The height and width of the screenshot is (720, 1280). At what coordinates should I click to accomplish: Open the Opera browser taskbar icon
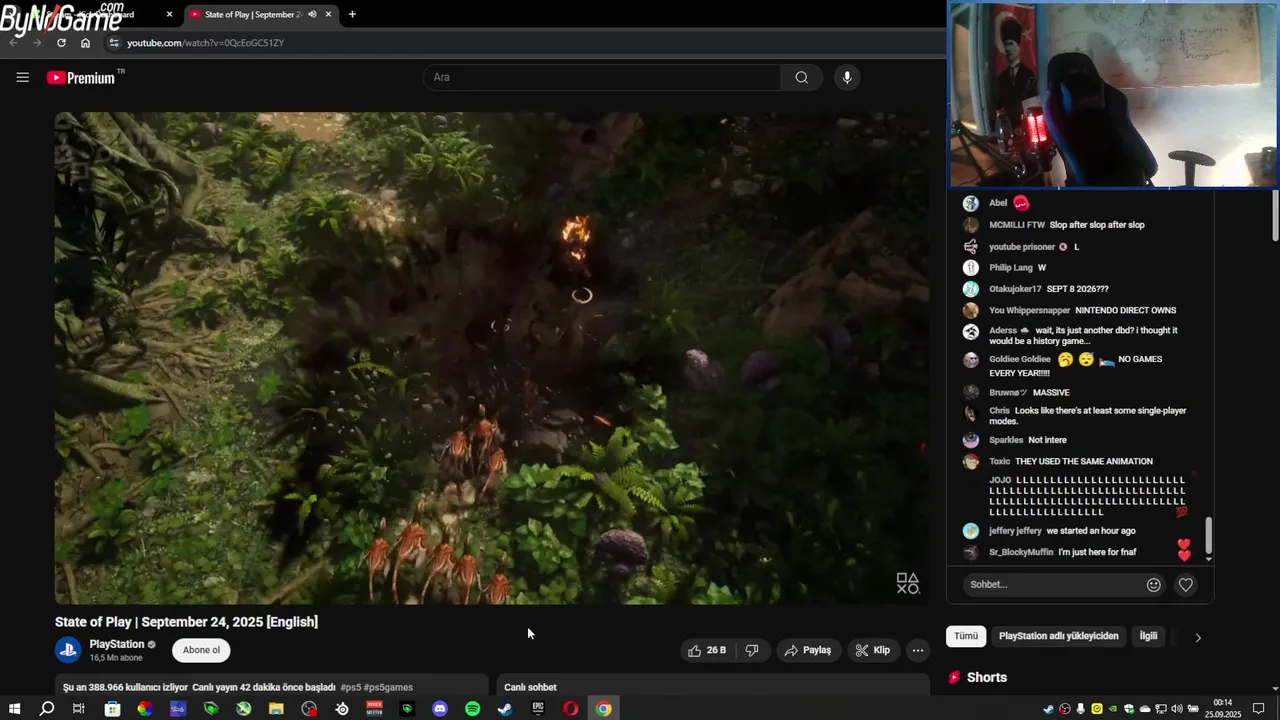pos(571,709)
